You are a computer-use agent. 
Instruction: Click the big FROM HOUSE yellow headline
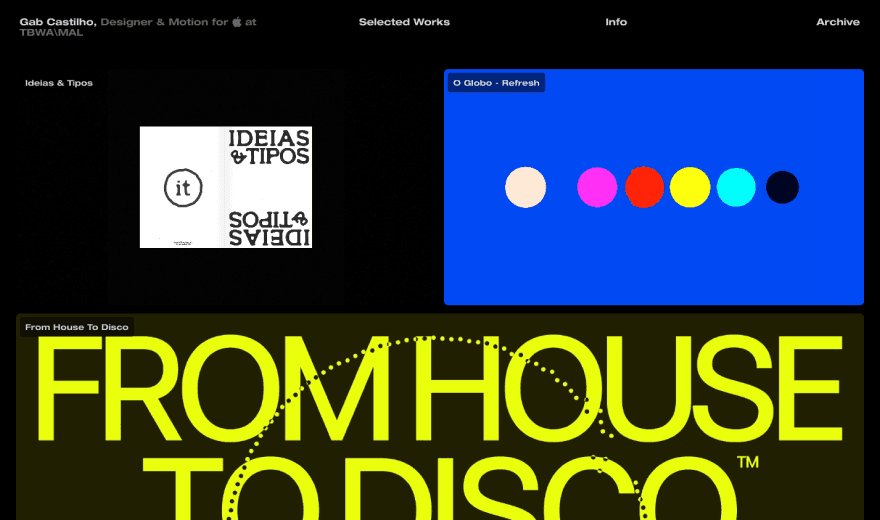click(439, 388)
